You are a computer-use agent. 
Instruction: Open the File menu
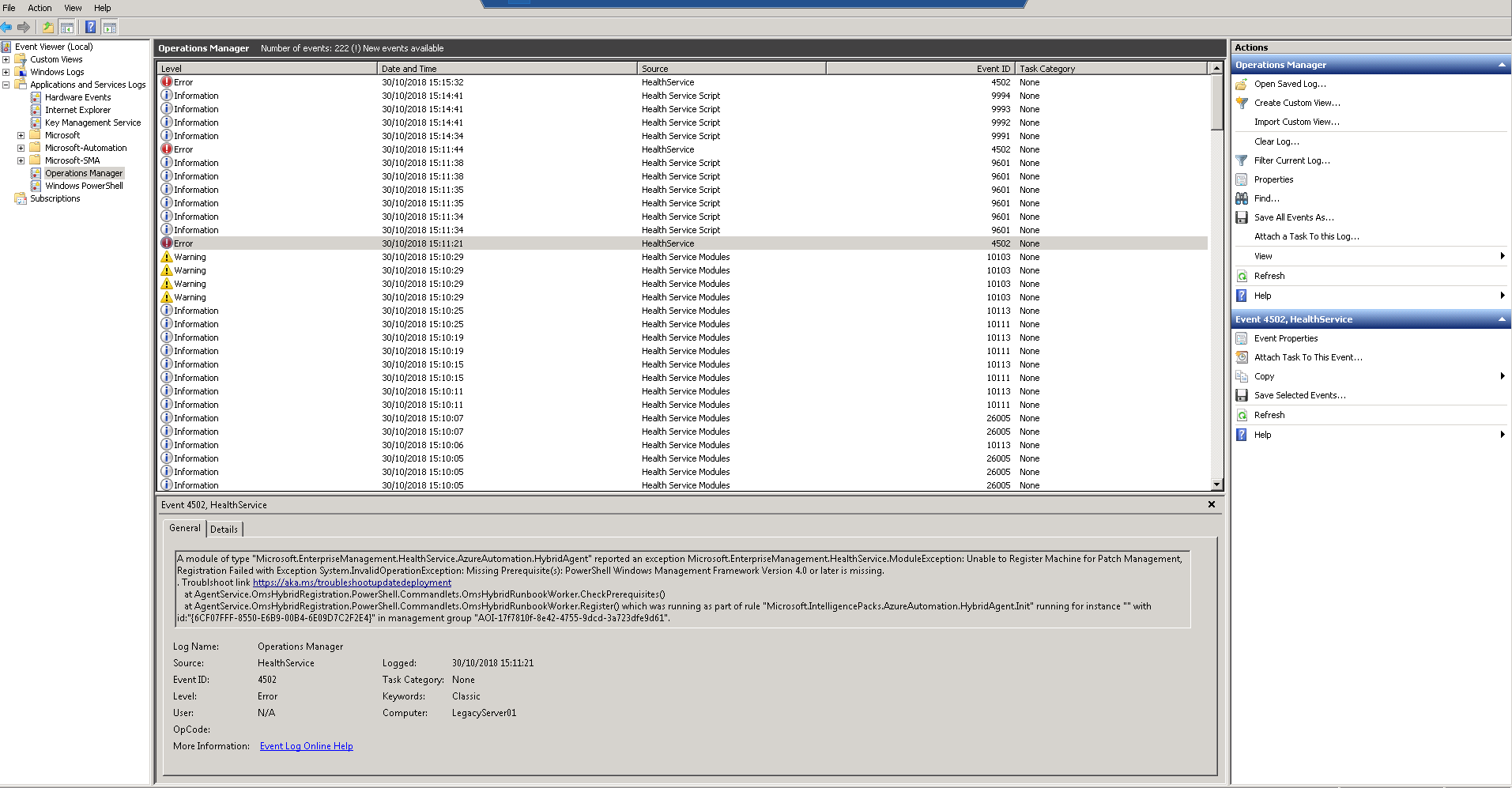[x=9, y=8]
